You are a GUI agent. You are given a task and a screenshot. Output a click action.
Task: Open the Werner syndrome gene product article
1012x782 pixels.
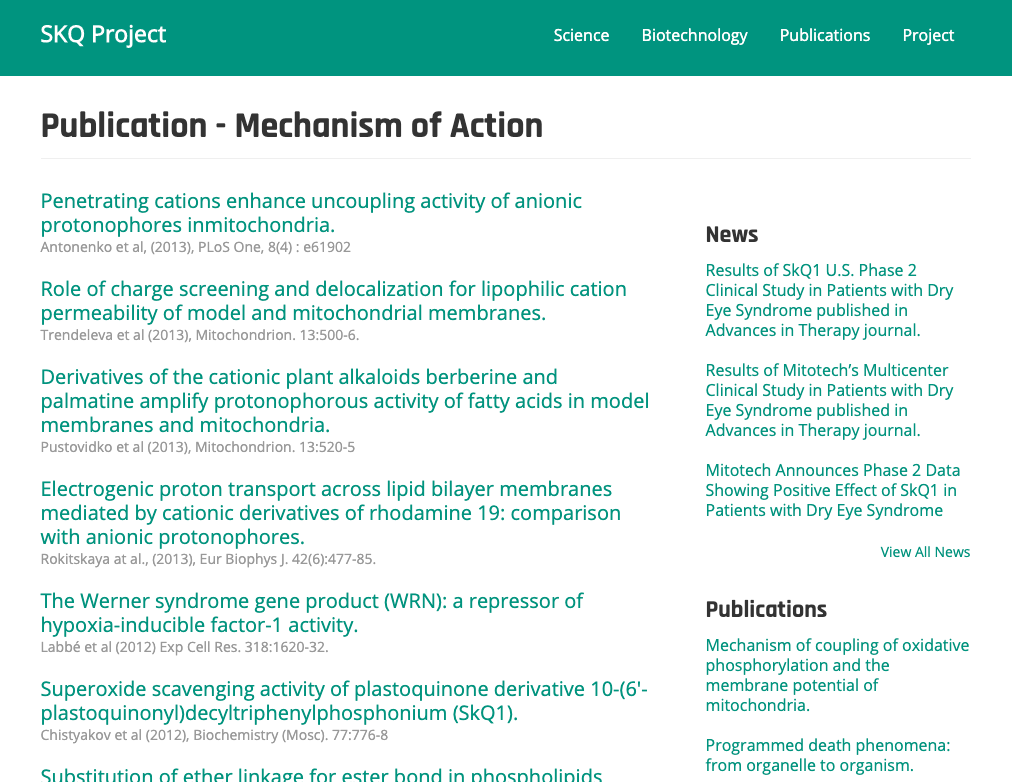coord(311,613)
